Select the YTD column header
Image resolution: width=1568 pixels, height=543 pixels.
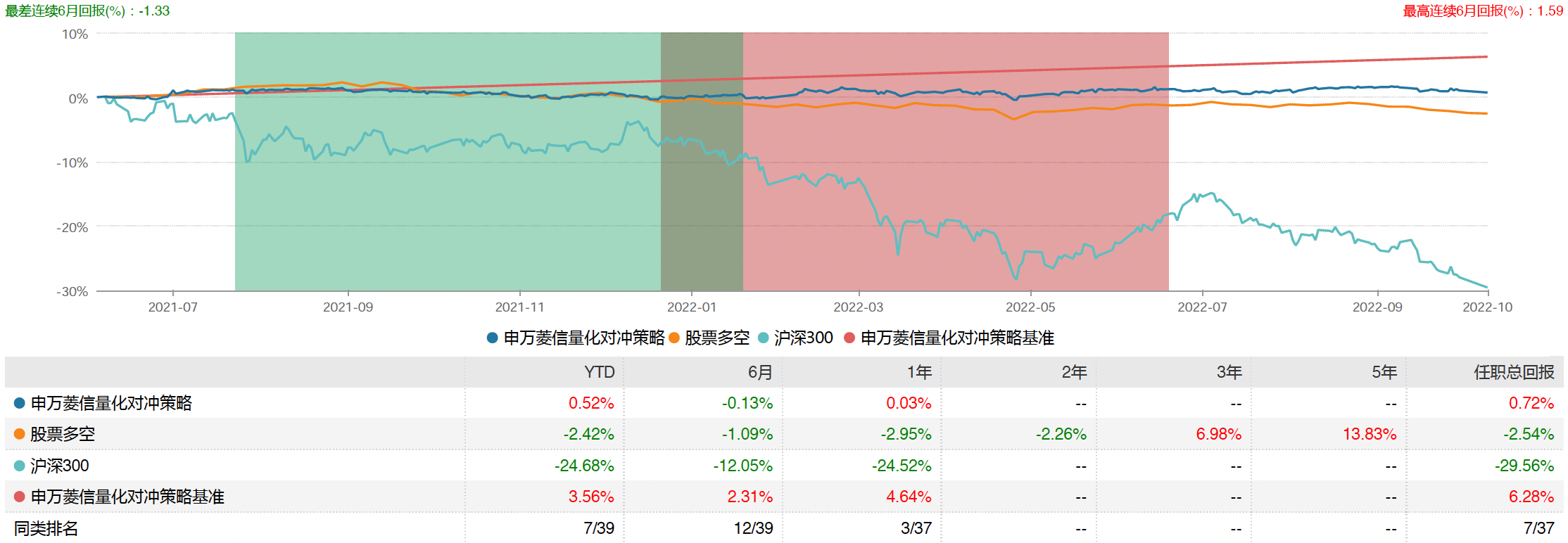pos(599,372)
